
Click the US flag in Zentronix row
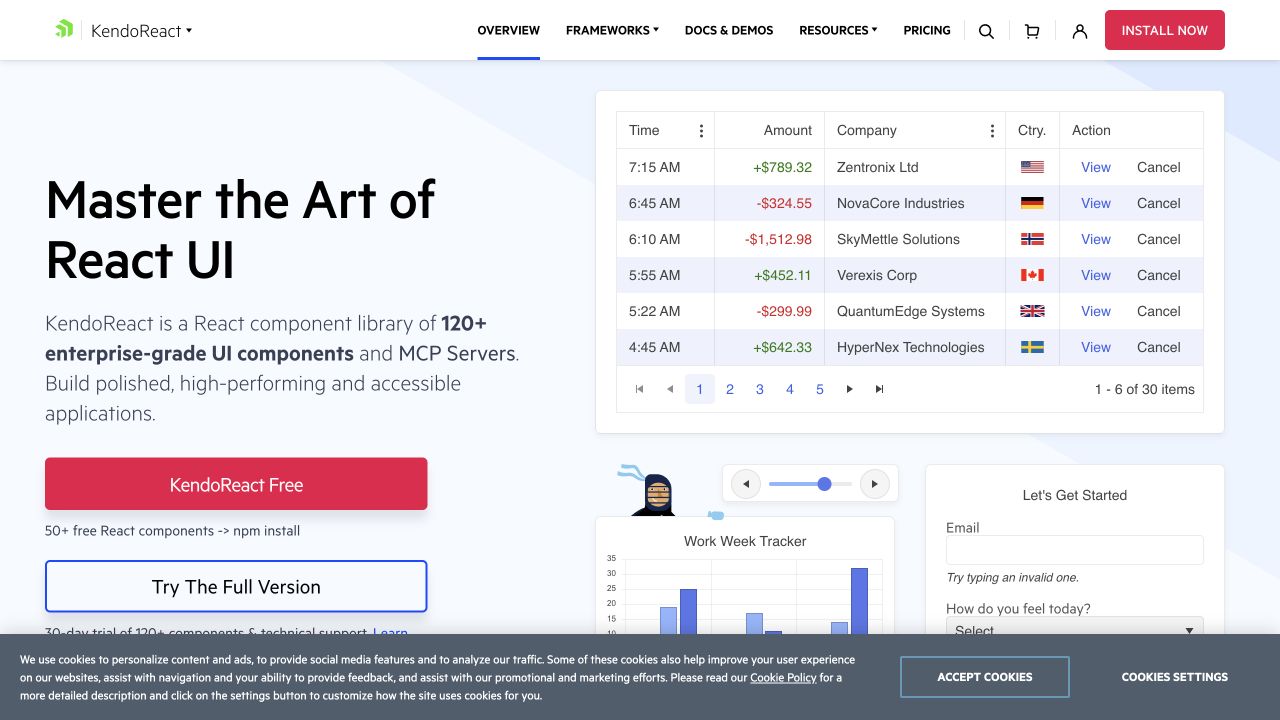click(x=1032, y=167)
